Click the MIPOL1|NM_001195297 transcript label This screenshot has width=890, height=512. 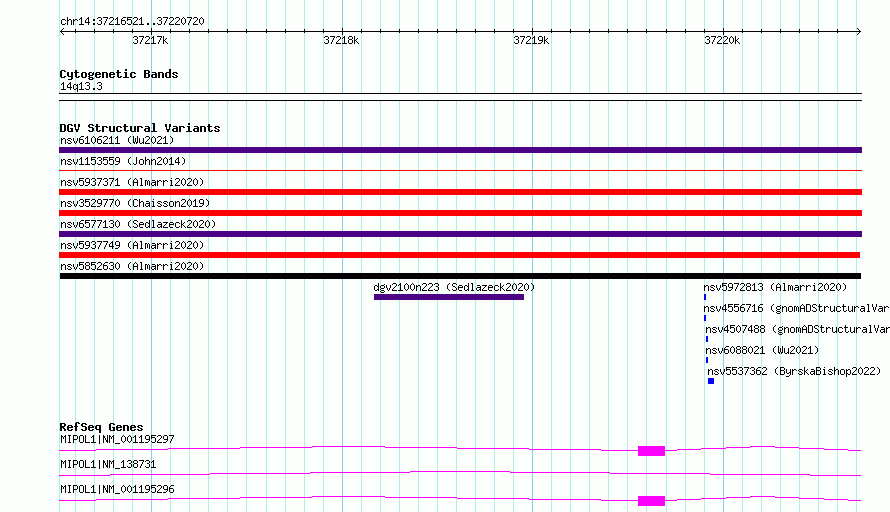coord(117,439)
